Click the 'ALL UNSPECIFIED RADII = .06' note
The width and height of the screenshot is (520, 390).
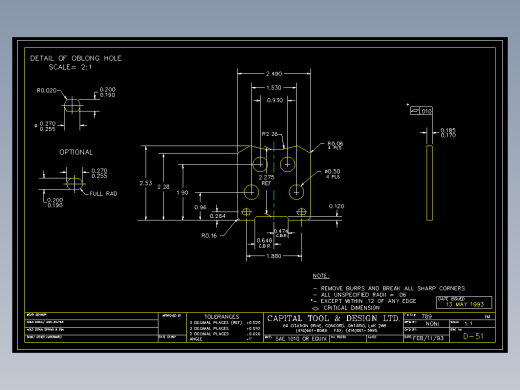coord(363,295)
